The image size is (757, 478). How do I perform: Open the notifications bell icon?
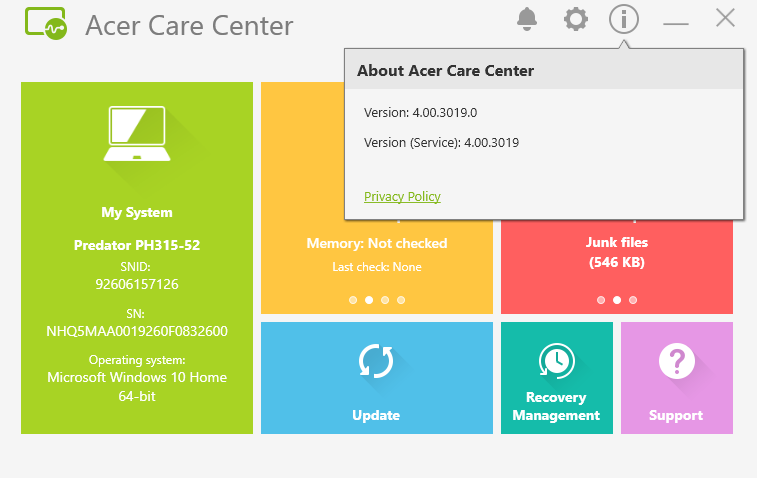click(x=527, y=19)
